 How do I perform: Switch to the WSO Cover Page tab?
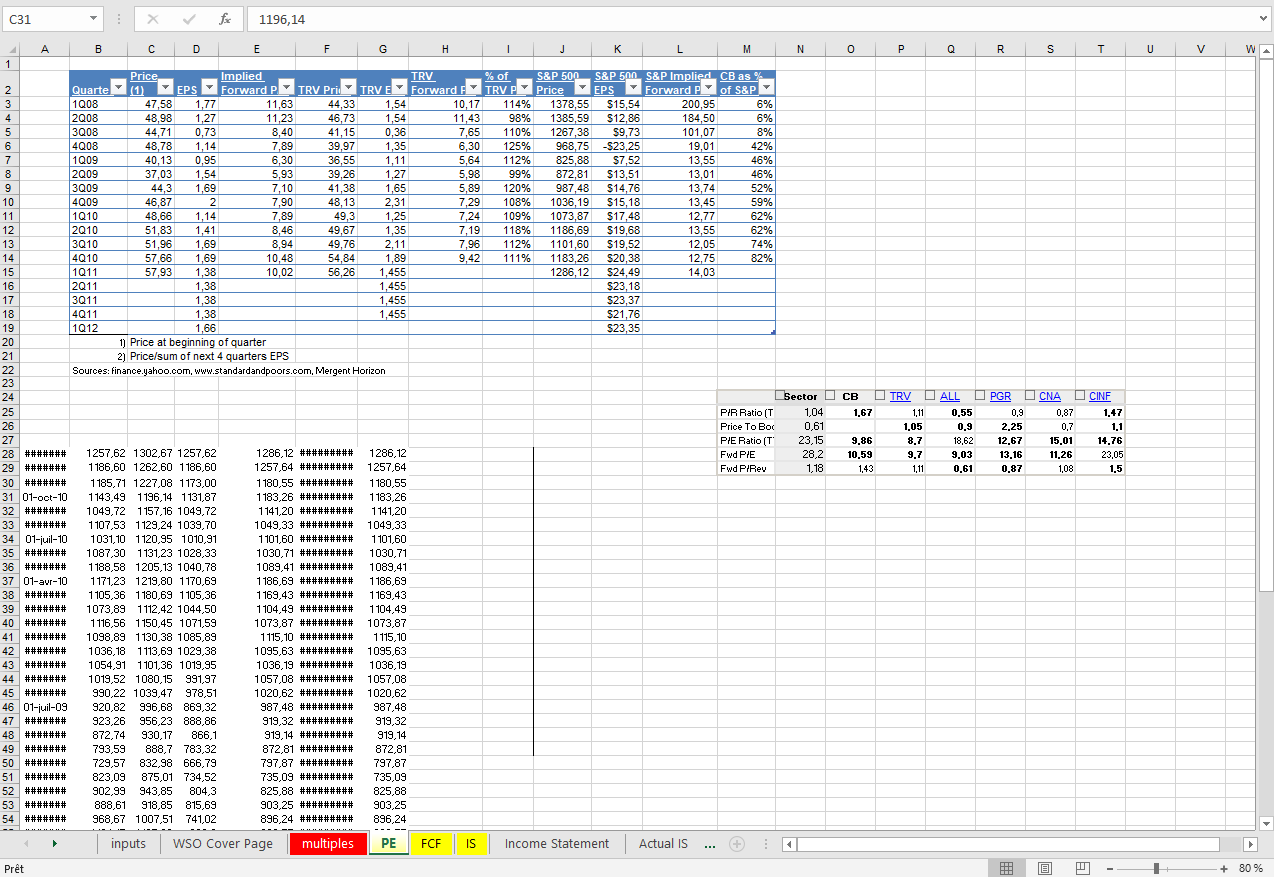(x=223, y=844)
